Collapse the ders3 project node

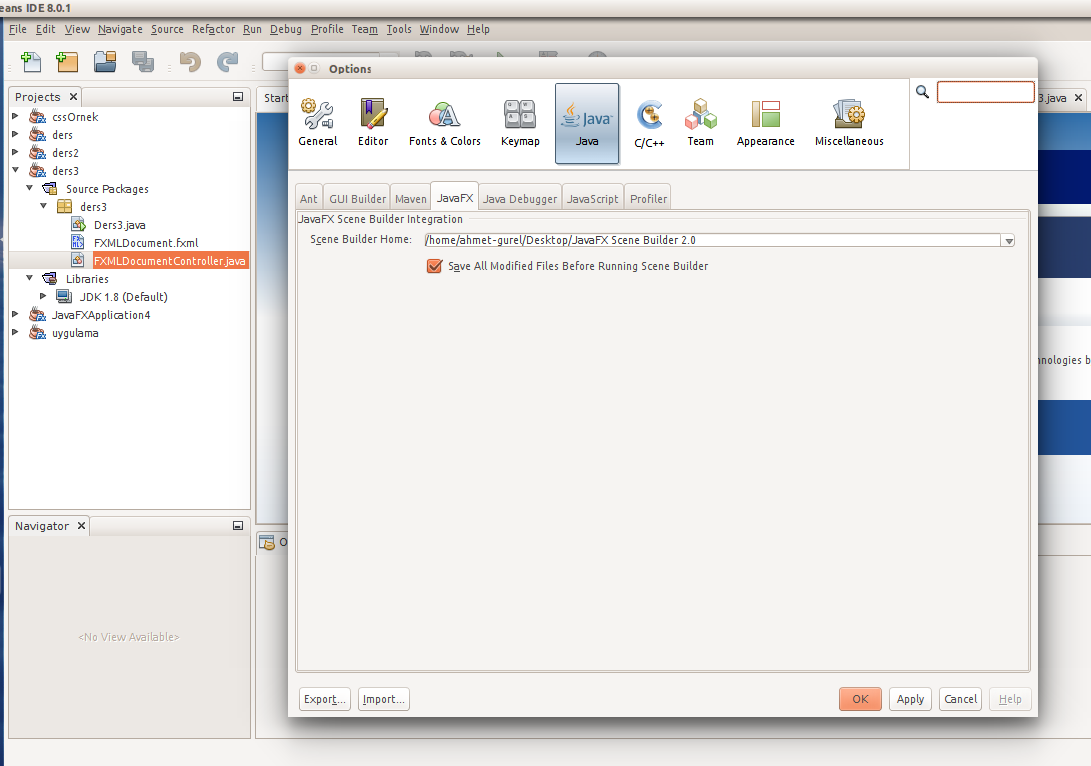[15, 170]
